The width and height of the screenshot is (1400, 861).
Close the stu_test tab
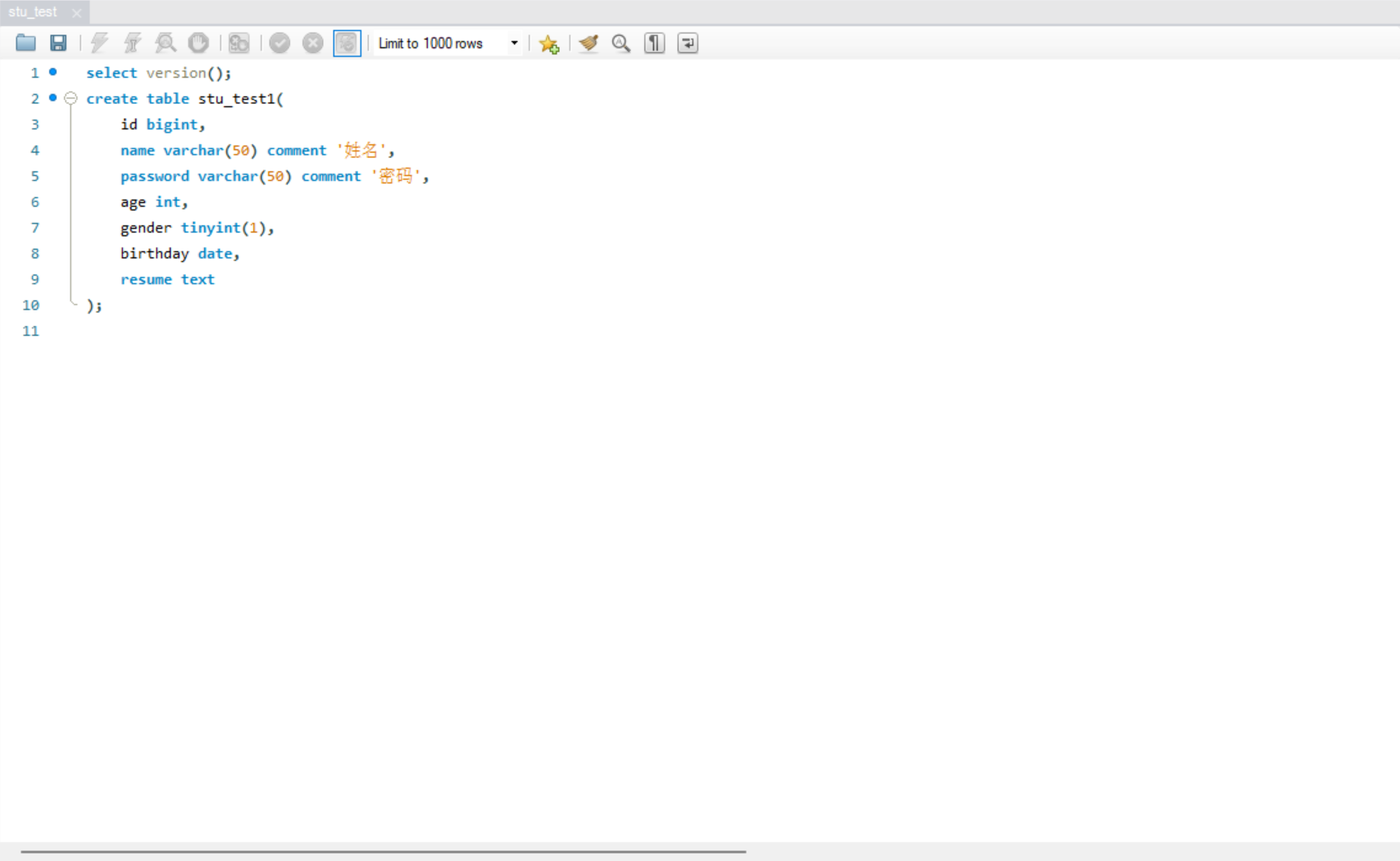click(x=76, y=13)
